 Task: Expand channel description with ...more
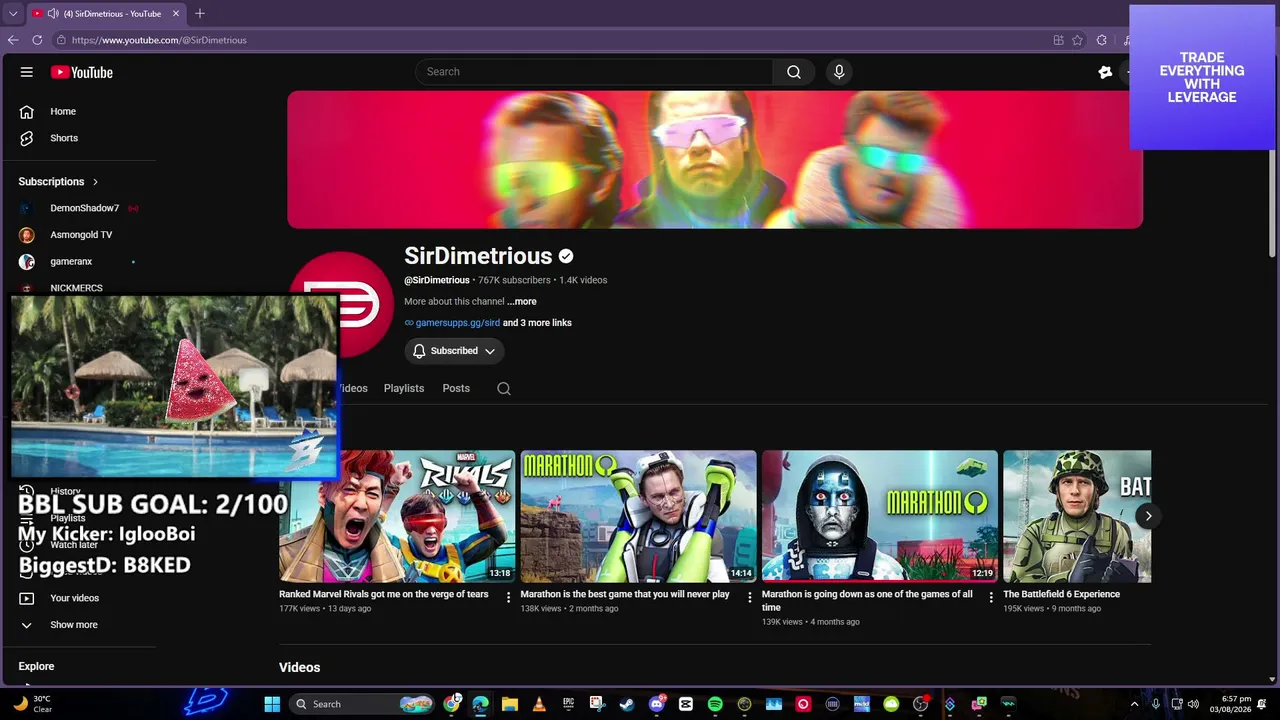pos(521,301)
